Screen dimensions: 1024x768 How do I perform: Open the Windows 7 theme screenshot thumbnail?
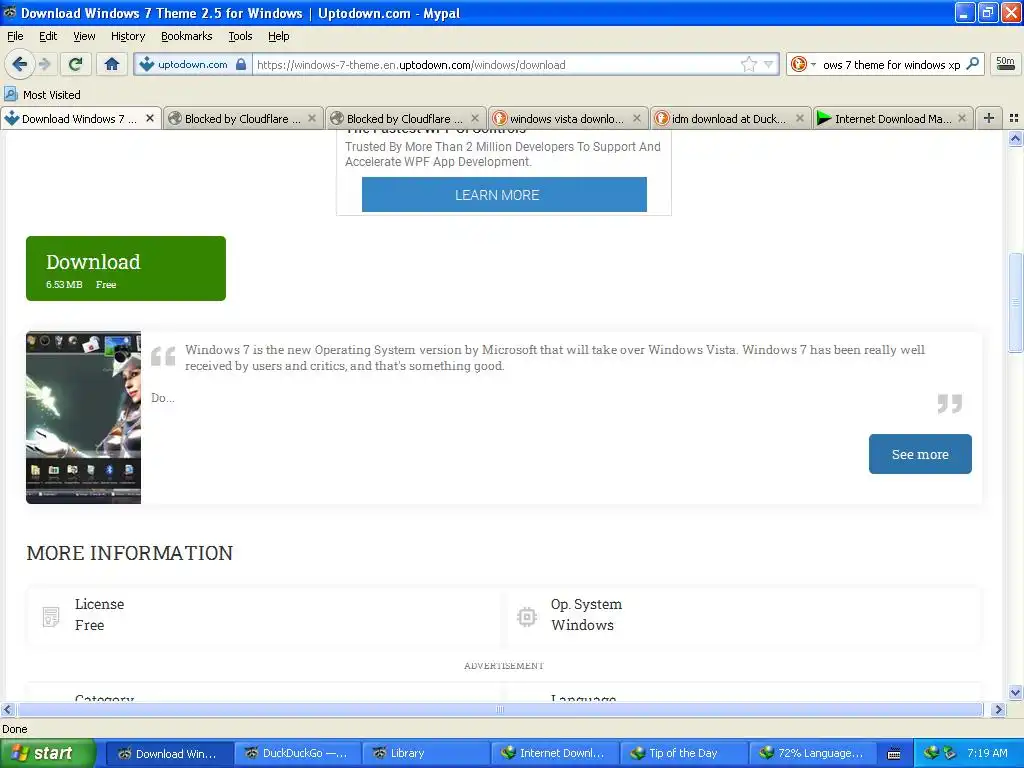point(84,417)
